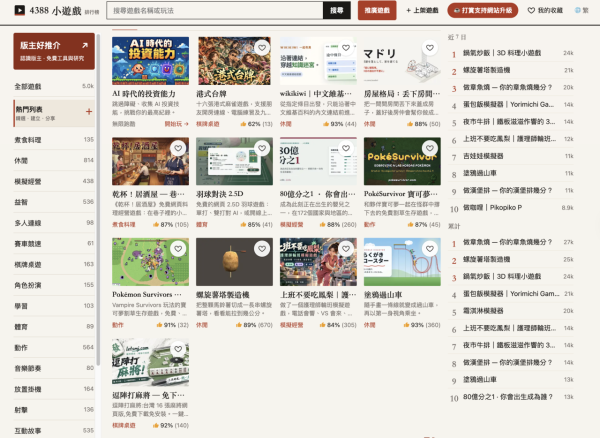This screenshot has width=600, height=438.
Task: Click 打賞支持網站升級 donation button
Action: pyautogui.click(x=483, y=10)
